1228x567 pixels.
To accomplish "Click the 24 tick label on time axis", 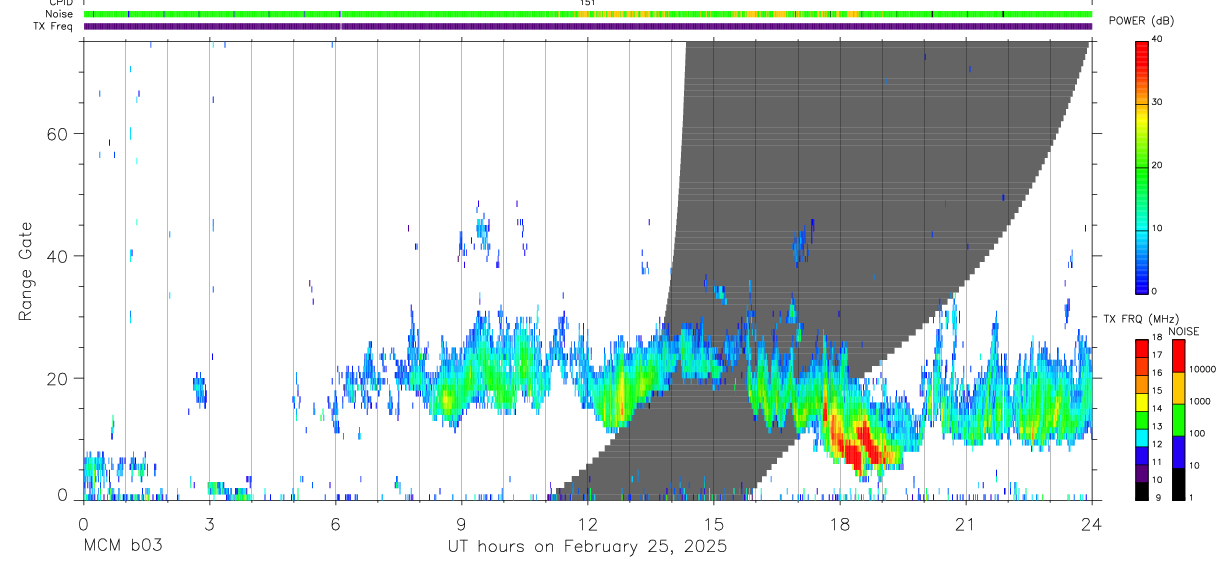I will pos(1091,523).
